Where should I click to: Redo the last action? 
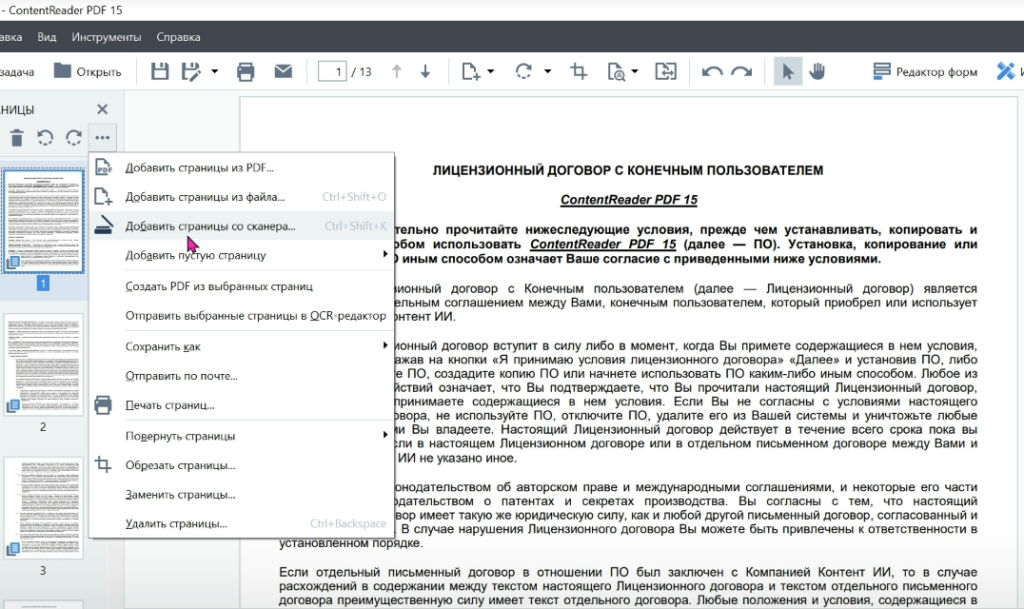point(741,70)
